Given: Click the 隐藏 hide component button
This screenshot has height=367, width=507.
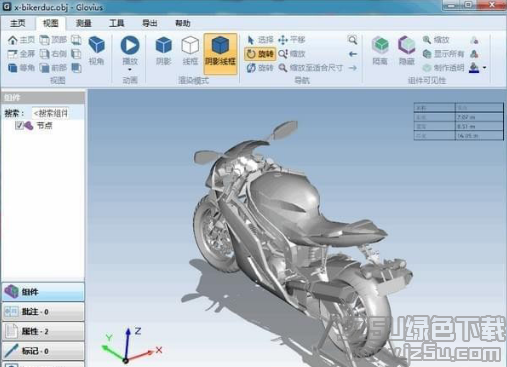Looking at the screenshot, I should (407, 51).
